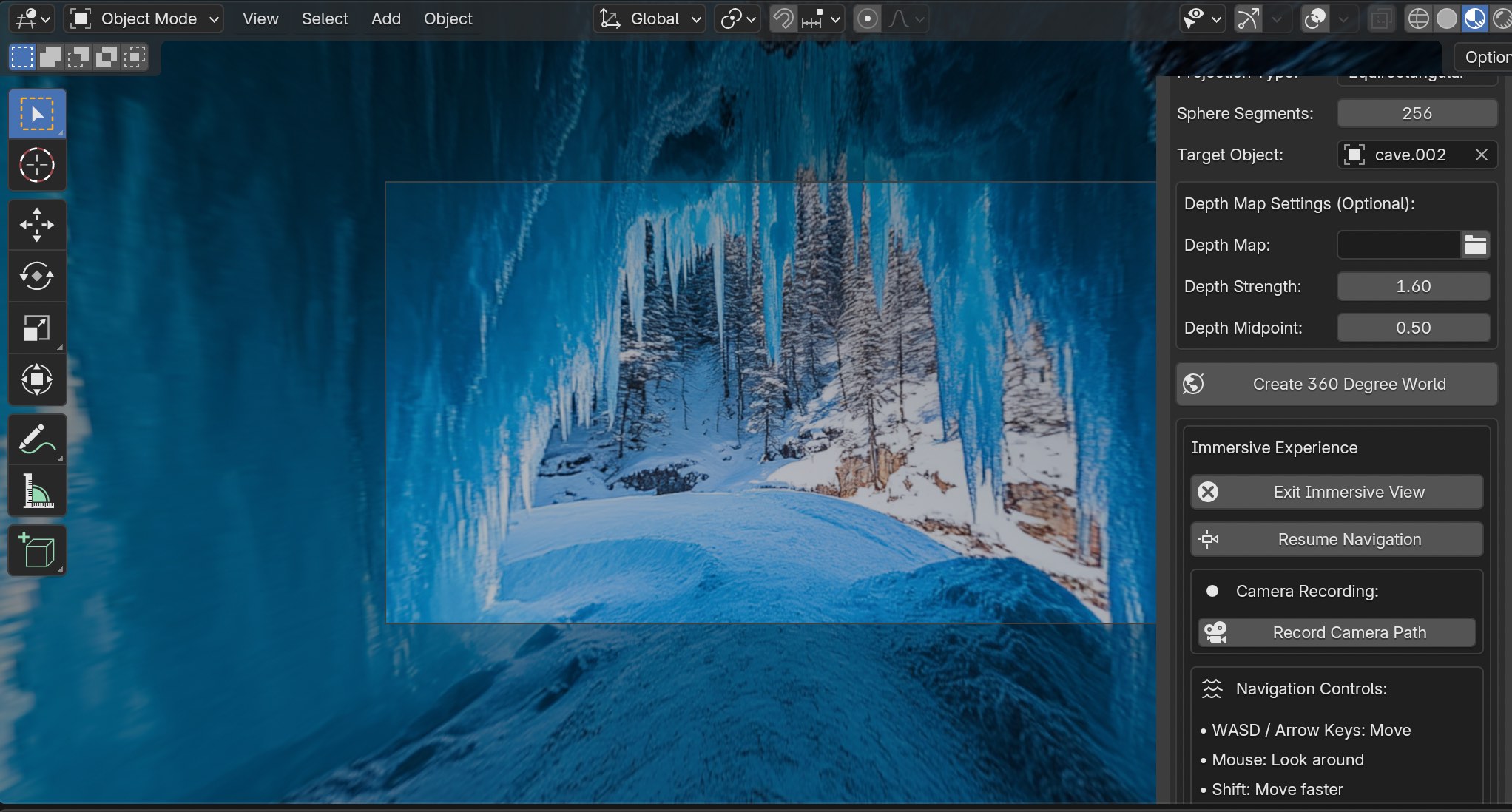Open Global transform orientation dropdown

[649, 18]
